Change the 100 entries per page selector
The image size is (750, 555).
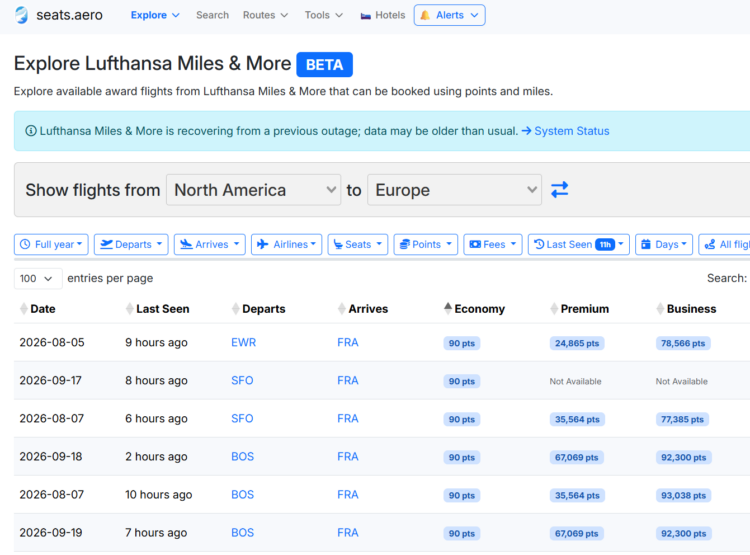[x=38, y=278]
